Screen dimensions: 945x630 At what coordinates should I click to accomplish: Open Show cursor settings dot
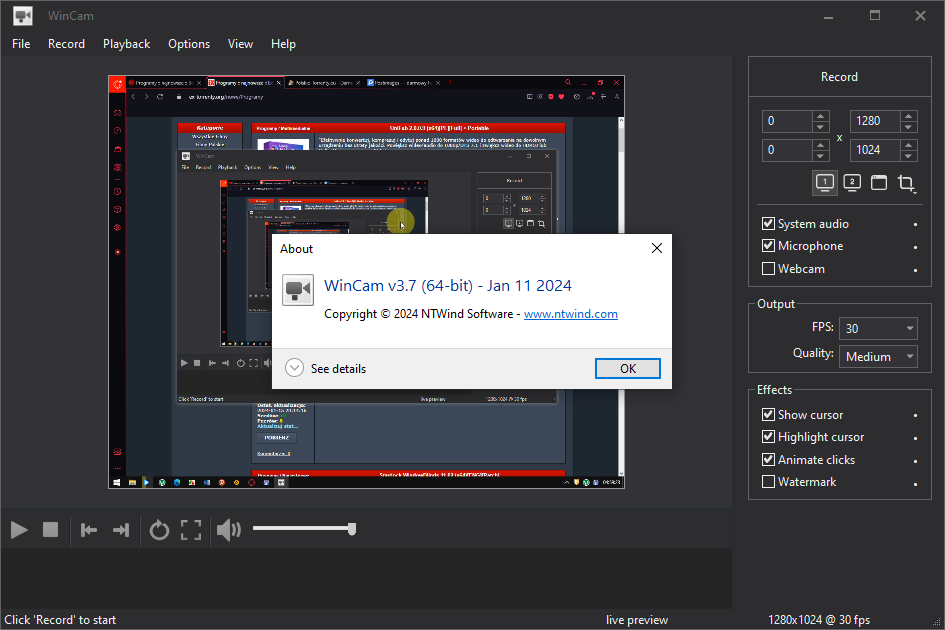(x=915, y=415)
